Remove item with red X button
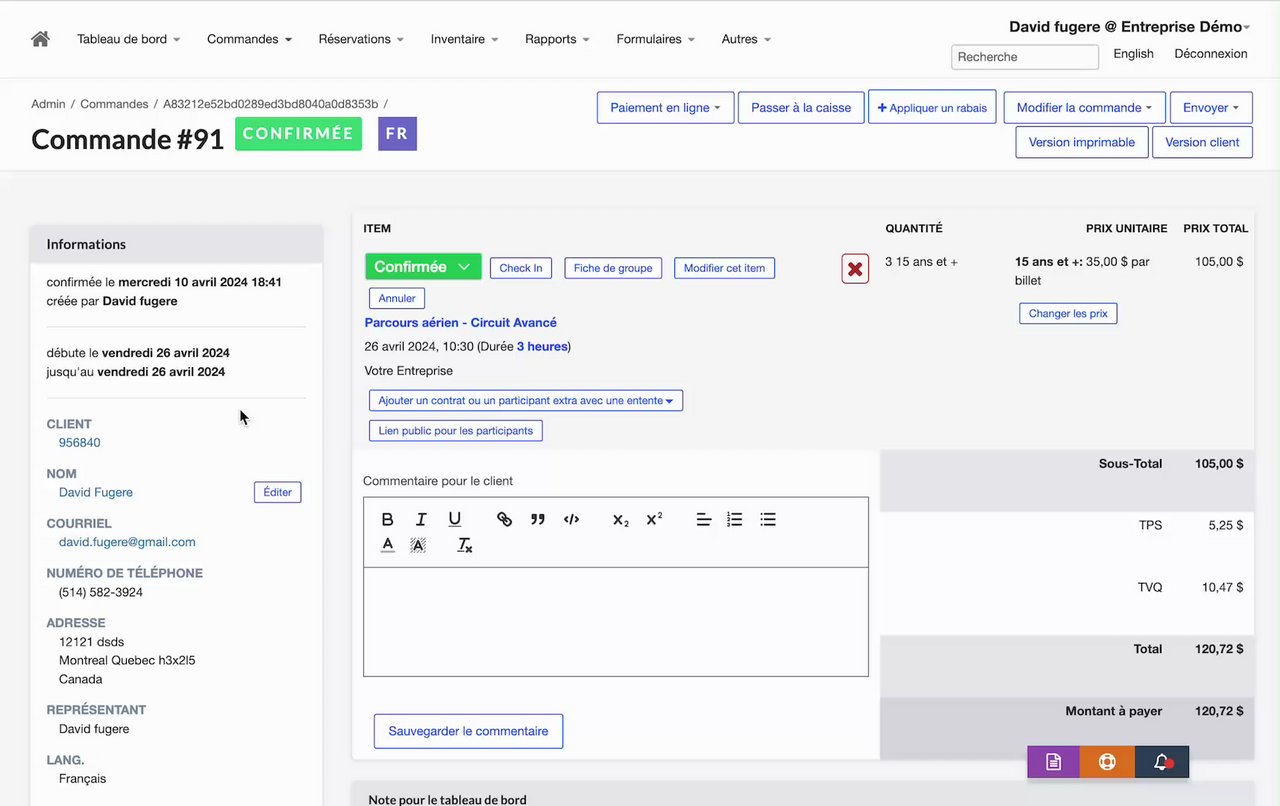 point(855,269)
